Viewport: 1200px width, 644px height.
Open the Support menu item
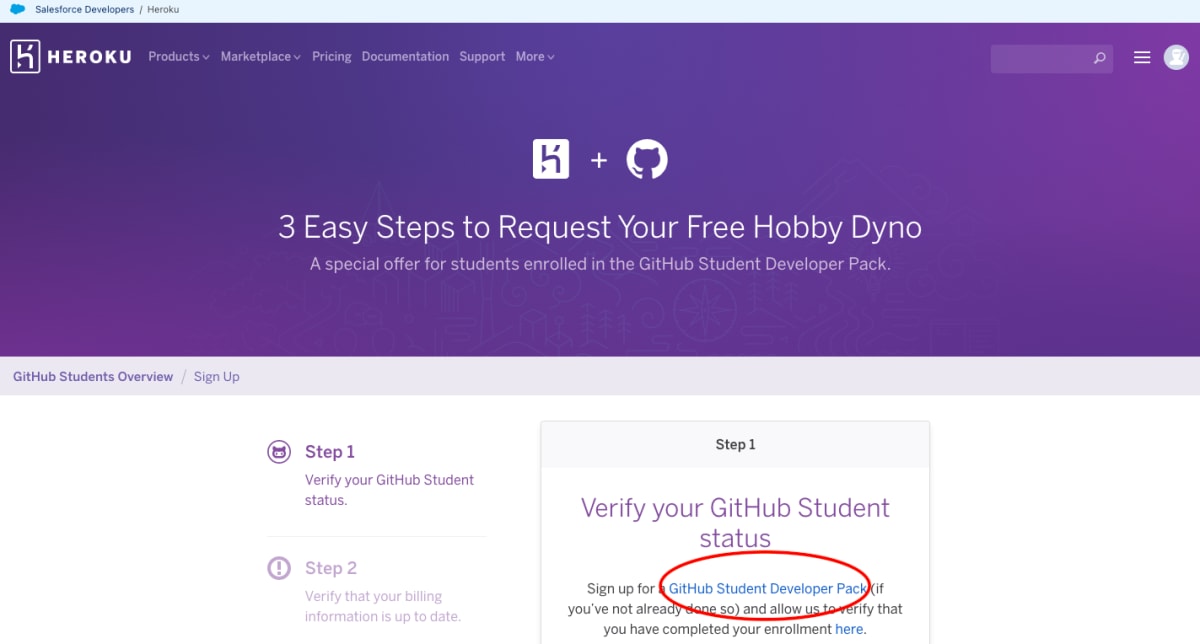tap(482, 57)
